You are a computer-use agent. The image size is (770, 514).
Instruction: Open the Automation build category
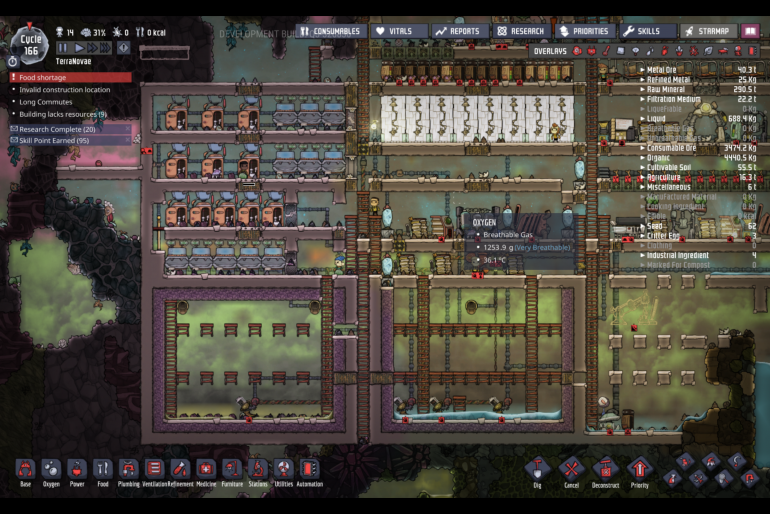(309, 469)
